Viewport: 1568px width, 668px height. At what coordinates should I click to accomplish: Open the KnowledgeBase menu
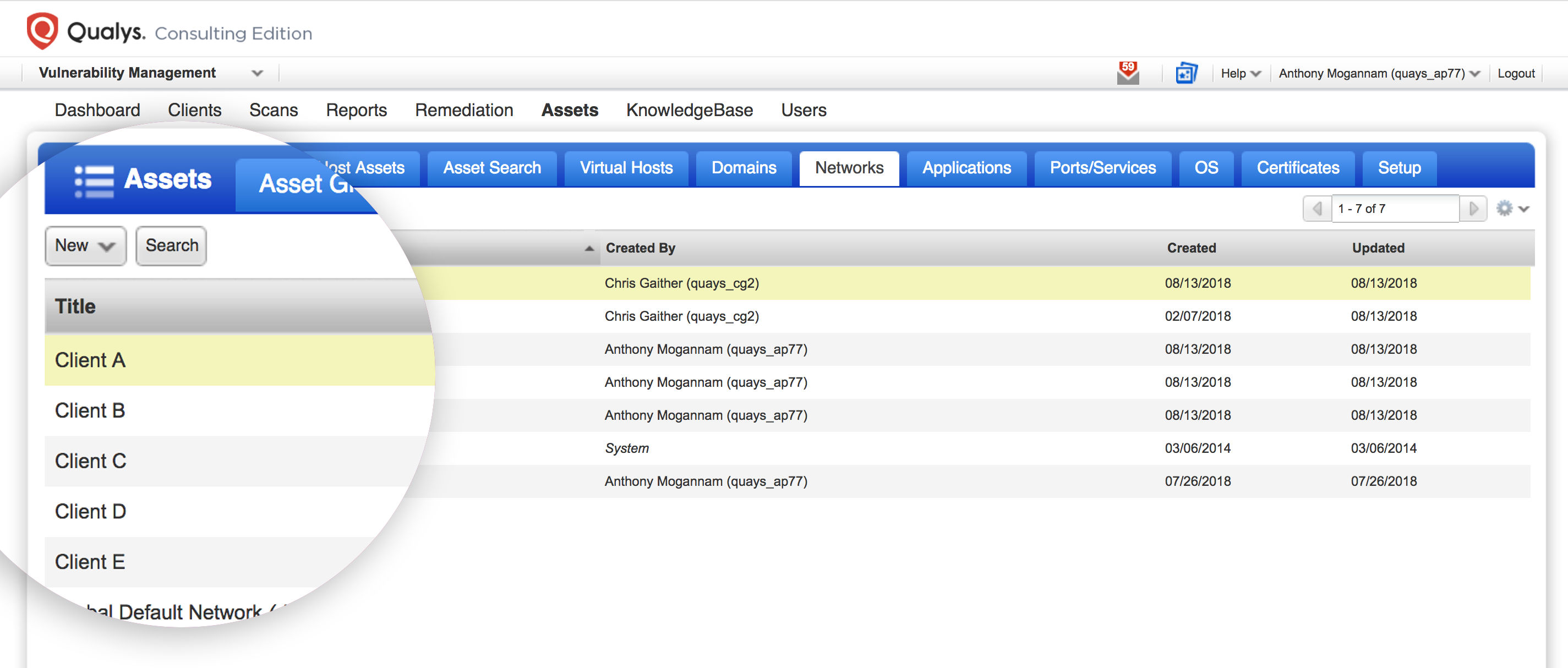(x=689, y=110)
